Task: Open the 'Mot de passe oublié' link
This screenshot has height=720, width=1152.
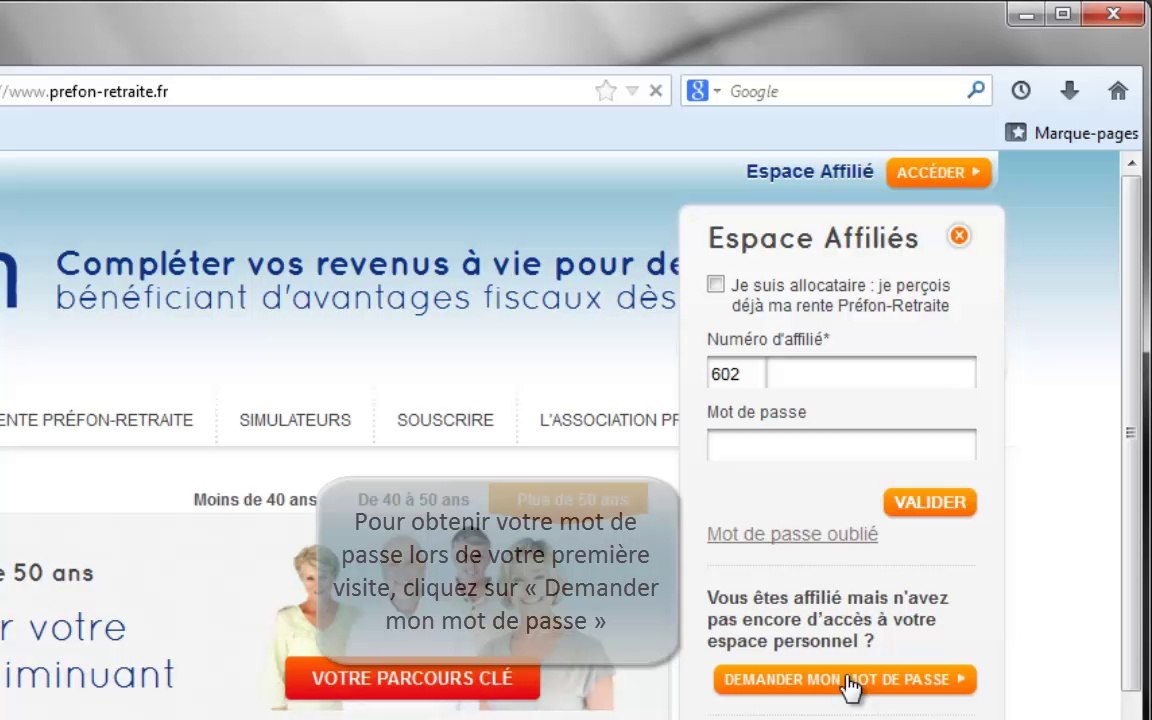Action: [792, 534]
